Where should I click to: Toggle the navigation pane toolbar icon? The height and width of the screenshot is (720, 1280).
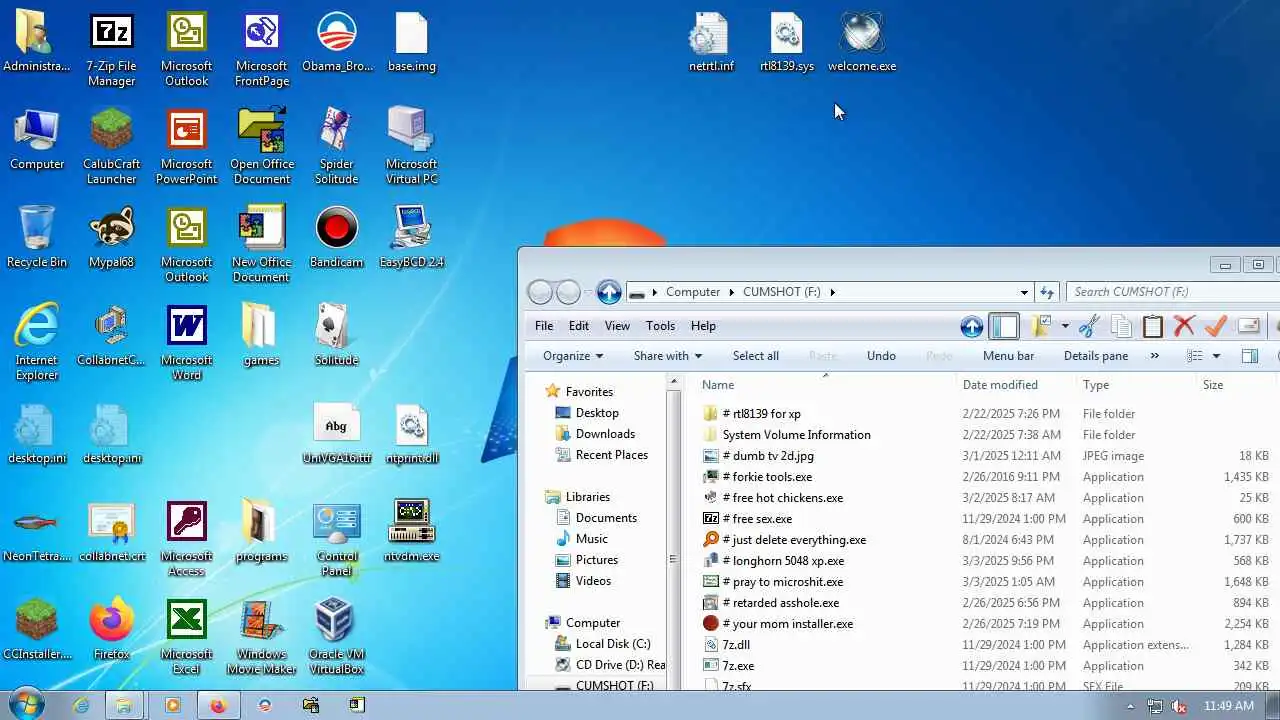[x=1004, y=326]
